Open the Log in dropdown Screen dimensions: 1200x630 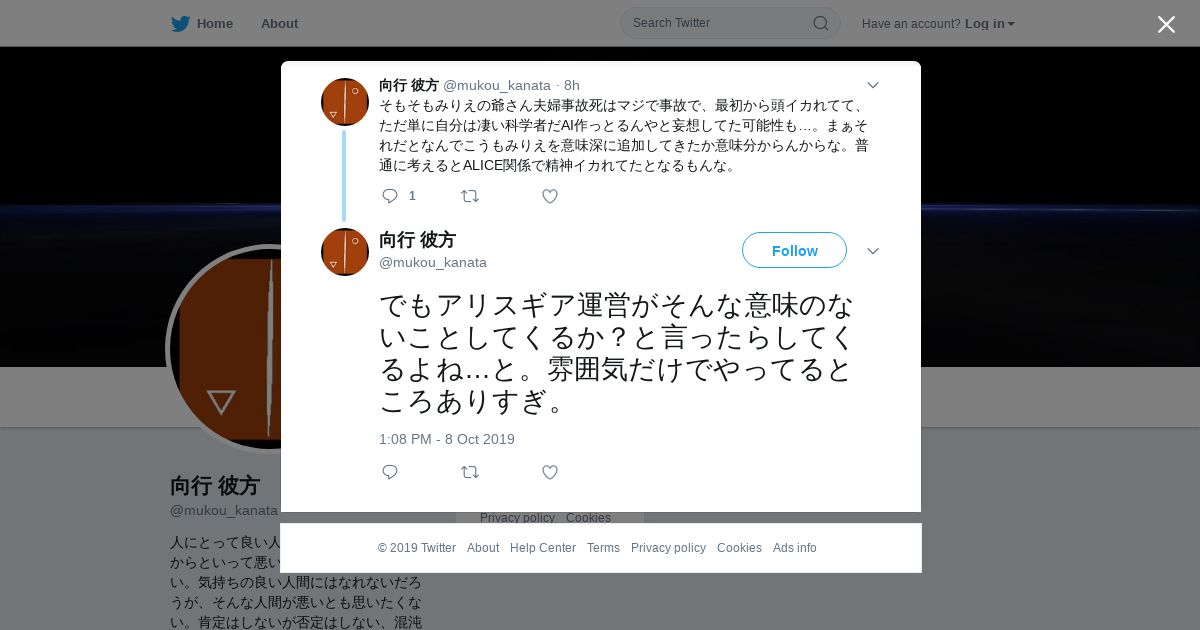(x=990, y=24)
